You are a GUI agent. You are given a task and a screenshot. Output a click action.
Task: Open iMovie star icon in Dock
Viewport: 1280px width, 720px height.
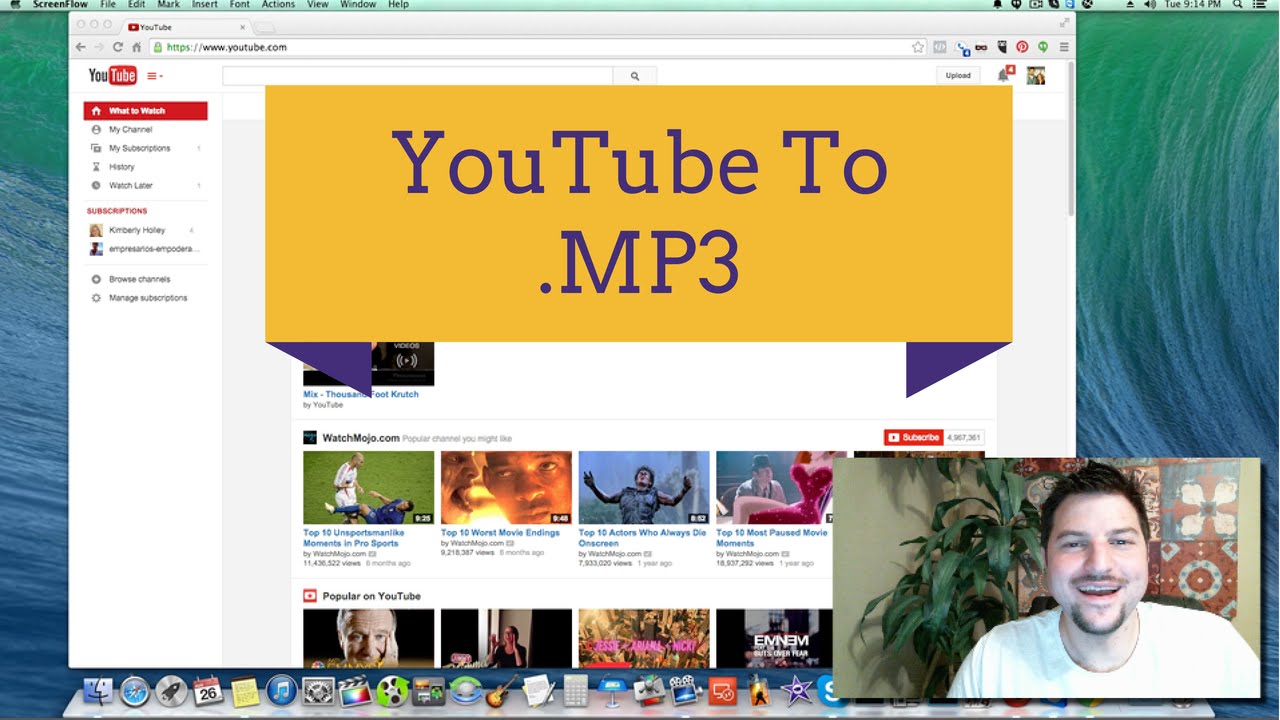[796, 691]
